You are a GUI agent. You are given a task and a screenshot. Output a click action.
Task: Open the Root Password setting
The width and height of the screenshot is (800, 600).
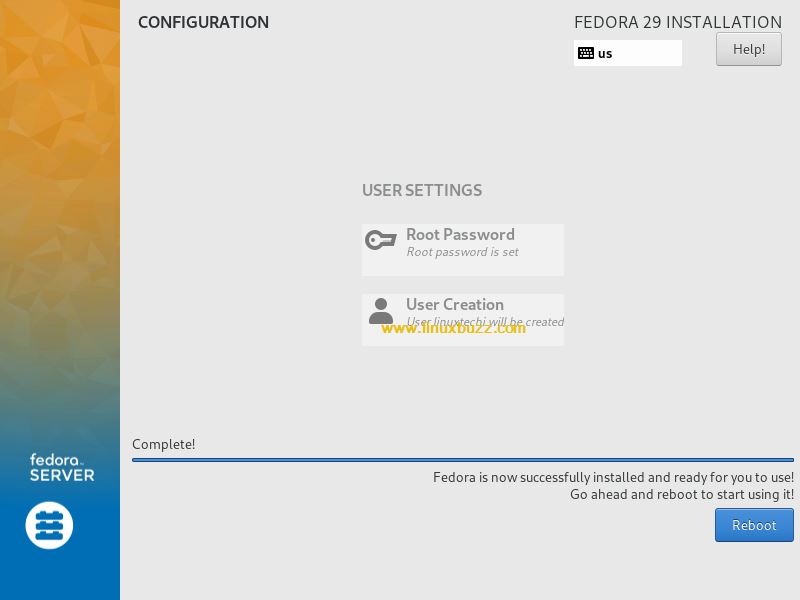pos(463,250)
